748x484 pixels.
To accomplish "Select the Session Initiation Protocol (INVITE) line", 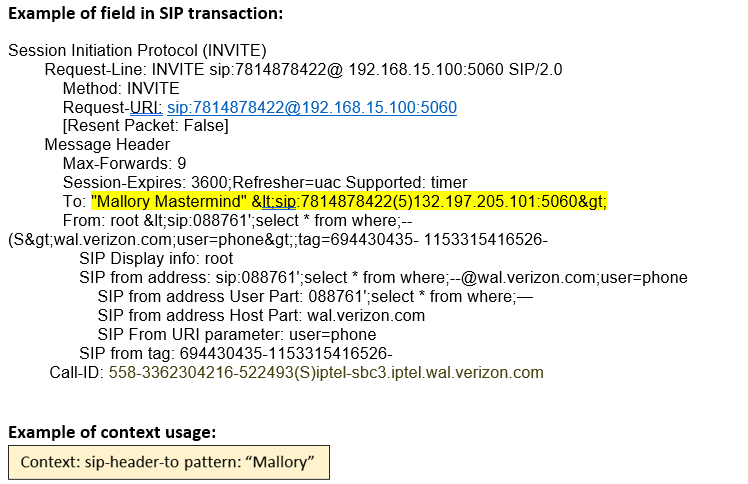I will 137,50.
